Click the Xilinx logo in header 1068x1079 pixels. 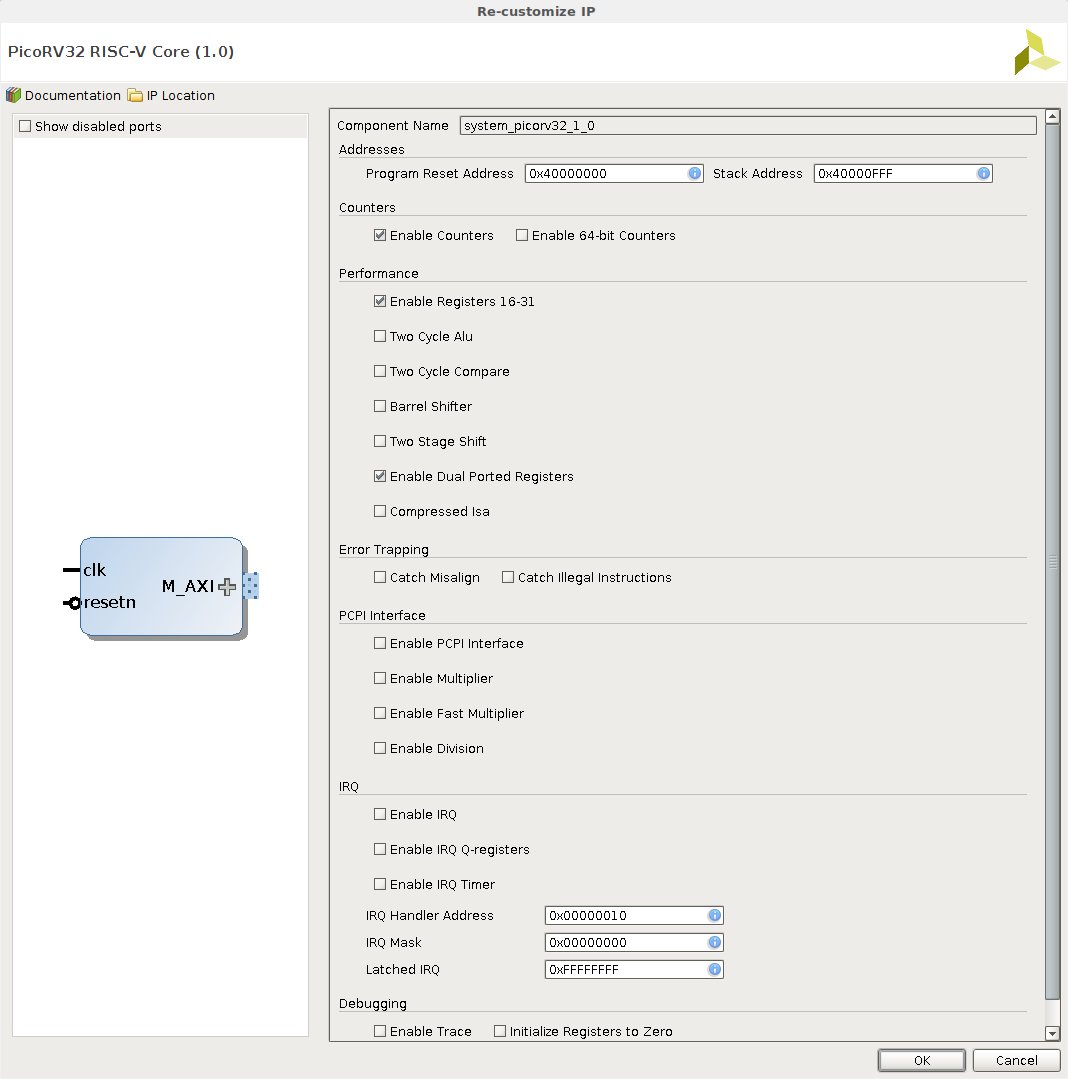click(x=1036, y=52)
